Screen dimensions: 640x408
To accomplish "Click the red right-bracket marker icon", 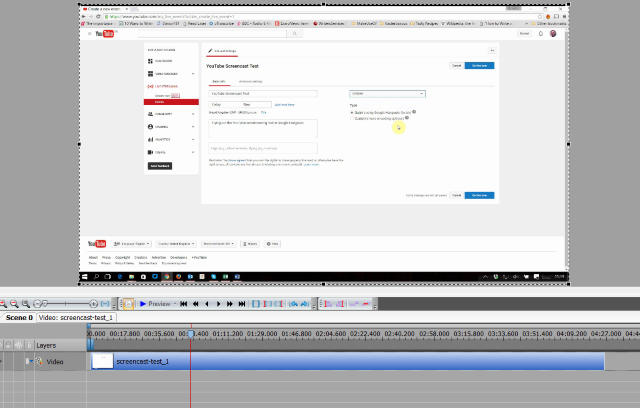I will (279, 304).
